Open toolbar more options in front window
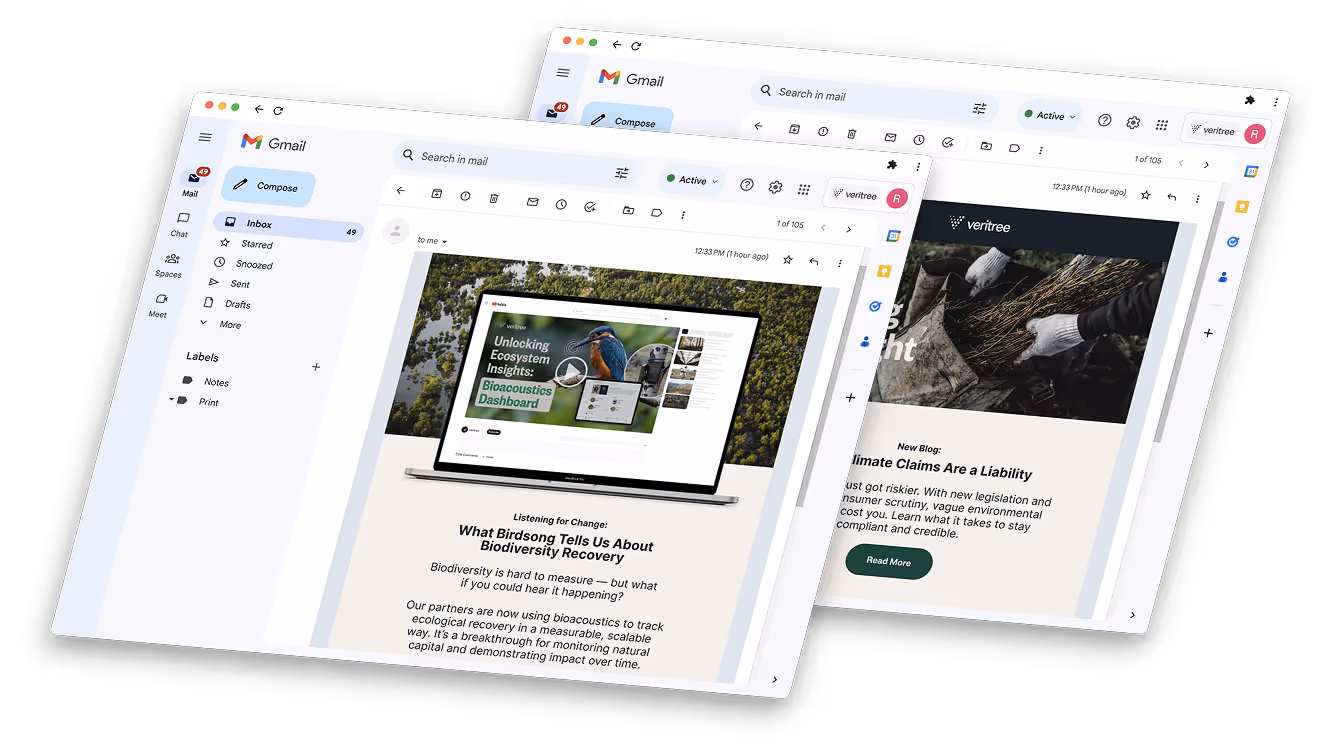The image size is (1334, 749). coord(683,214)
